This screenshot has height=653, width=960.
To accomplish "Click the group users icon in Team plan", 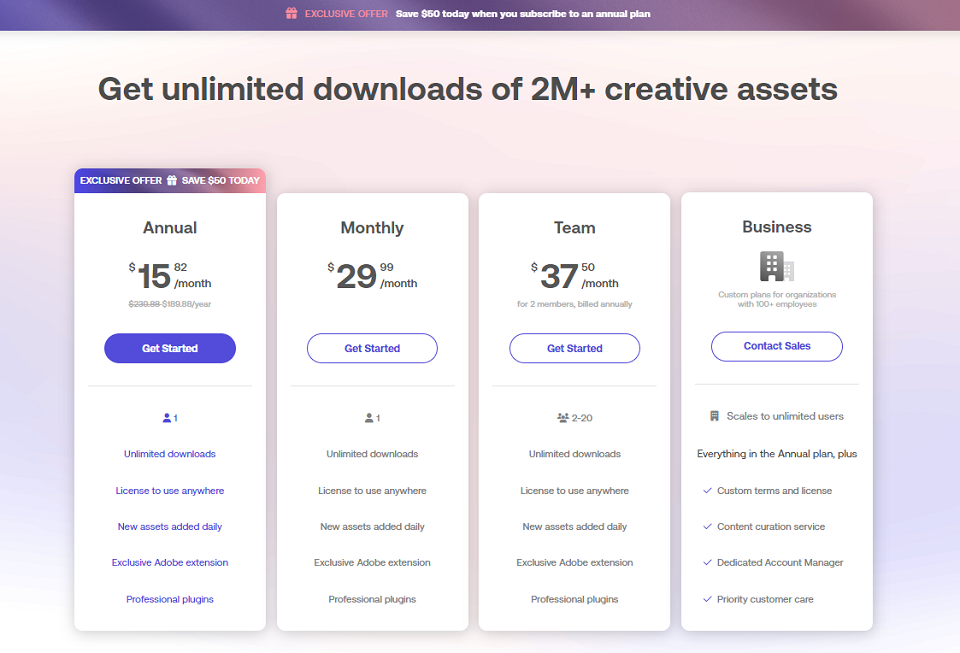I will pos(563,418).
